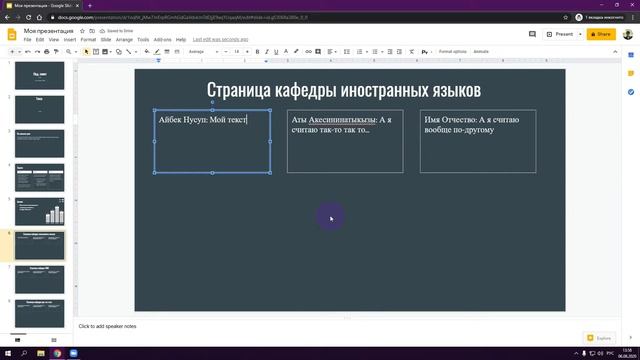
Task: Open the Average font family dropdown
Action: (203, 52)
